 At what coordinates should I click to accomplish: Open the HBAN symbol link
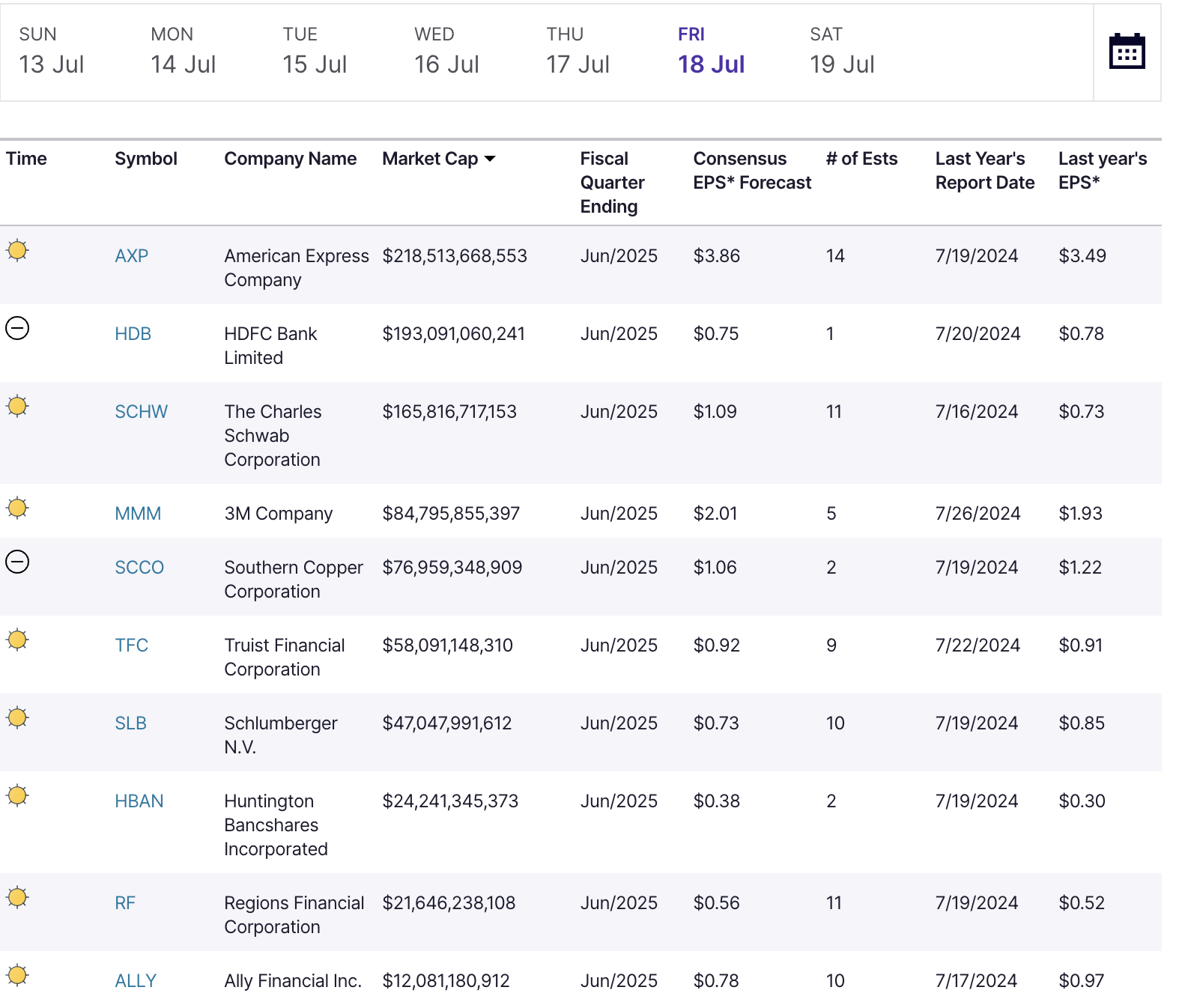139,801
